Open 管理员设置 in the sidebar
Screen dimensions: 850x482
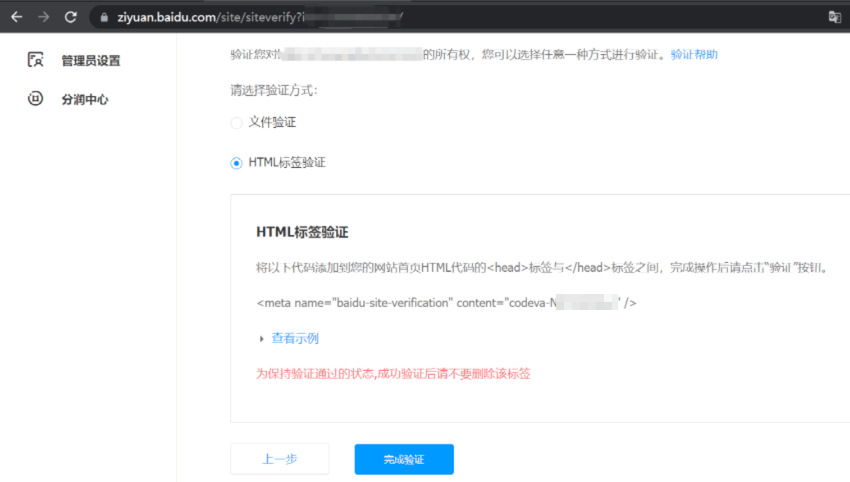[91, 61]
